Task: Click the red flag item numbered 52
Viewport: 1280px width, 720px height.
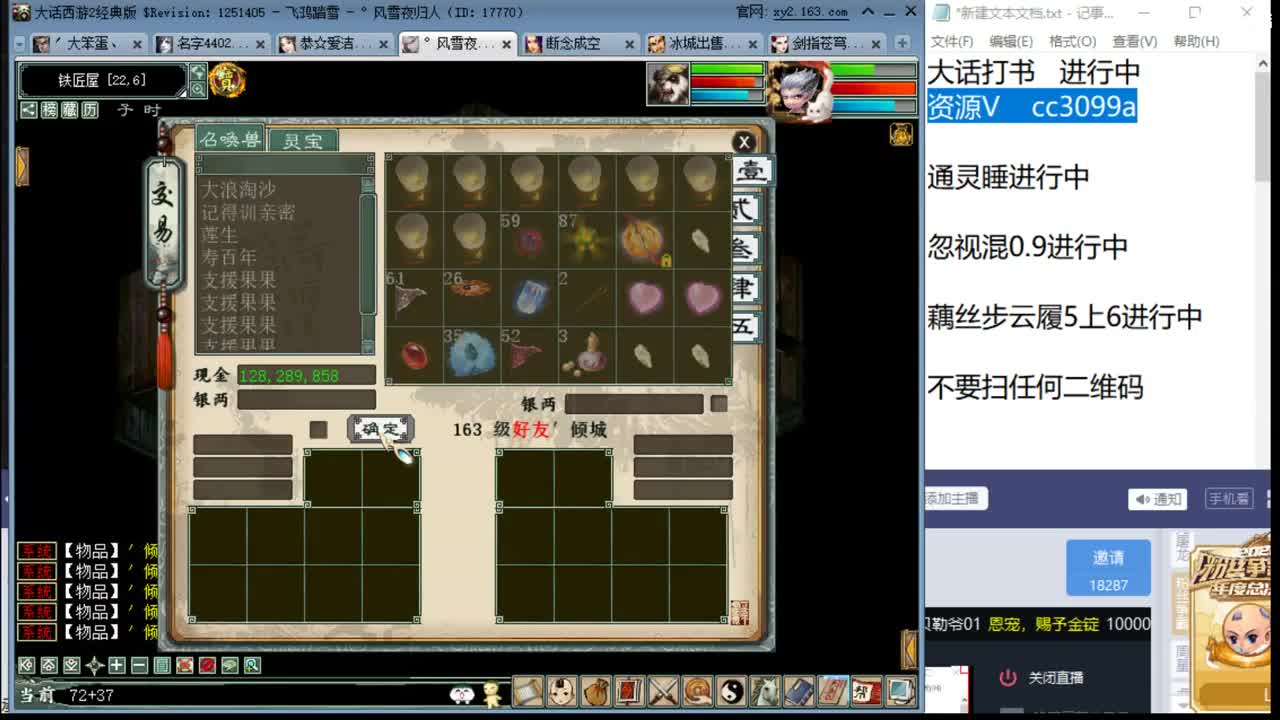Action: pos(529,355)
